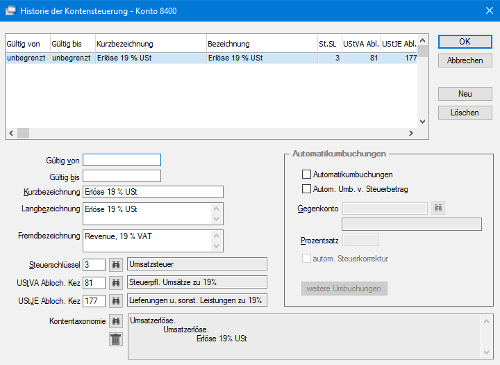Screen dimensions: 500x365
Task: Click the Gegenkonto binoculars lookup icon
Action: coord(438,208)
